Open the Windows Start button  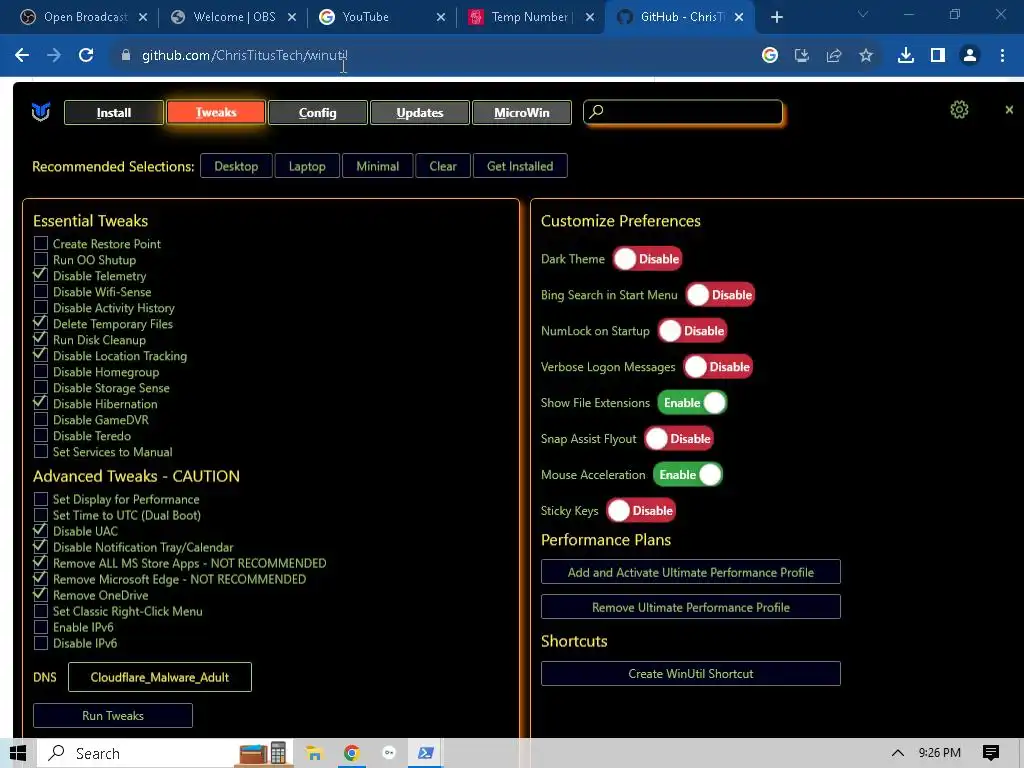18,753
